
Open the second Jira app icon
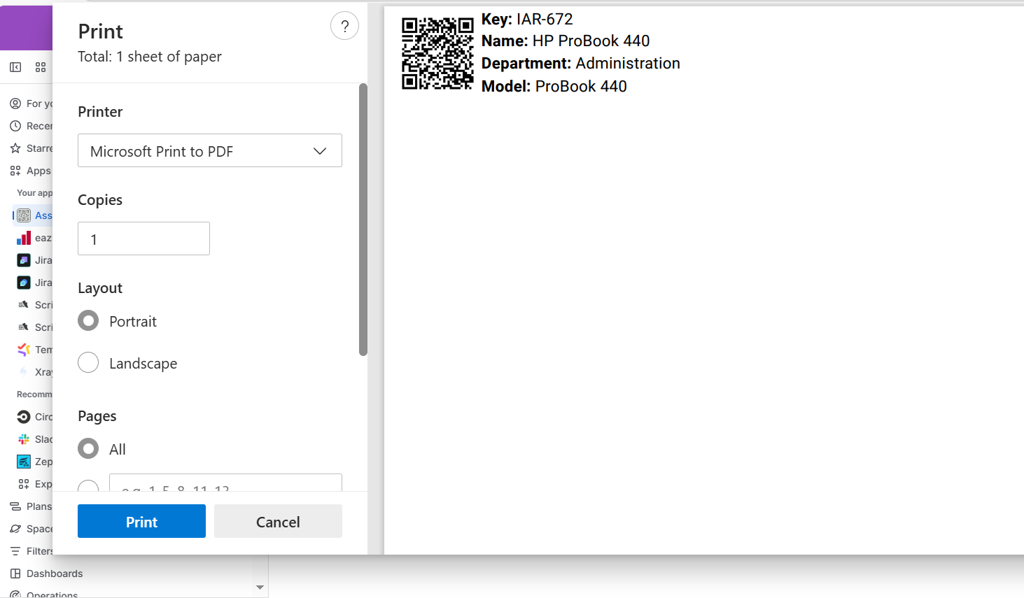pyautogui.click(x=24, y=282)
